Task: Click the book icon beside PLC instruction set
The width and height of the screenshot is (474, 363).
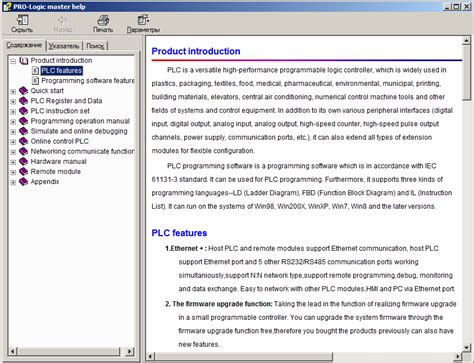Action: pyautogui.click(x=23, y=111)
